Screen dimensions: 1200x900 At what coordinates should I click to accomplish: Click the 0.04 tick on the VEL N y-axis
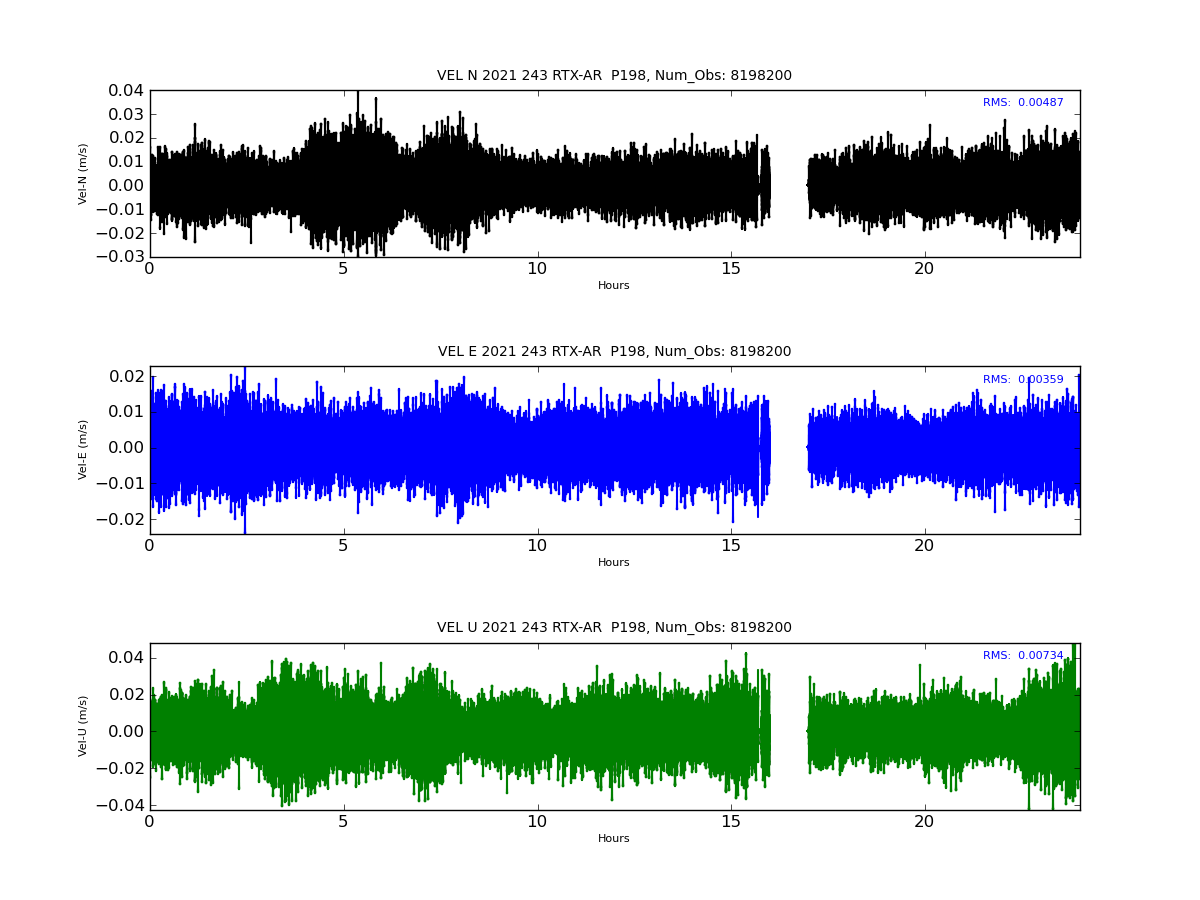click(x=126, y=90)
